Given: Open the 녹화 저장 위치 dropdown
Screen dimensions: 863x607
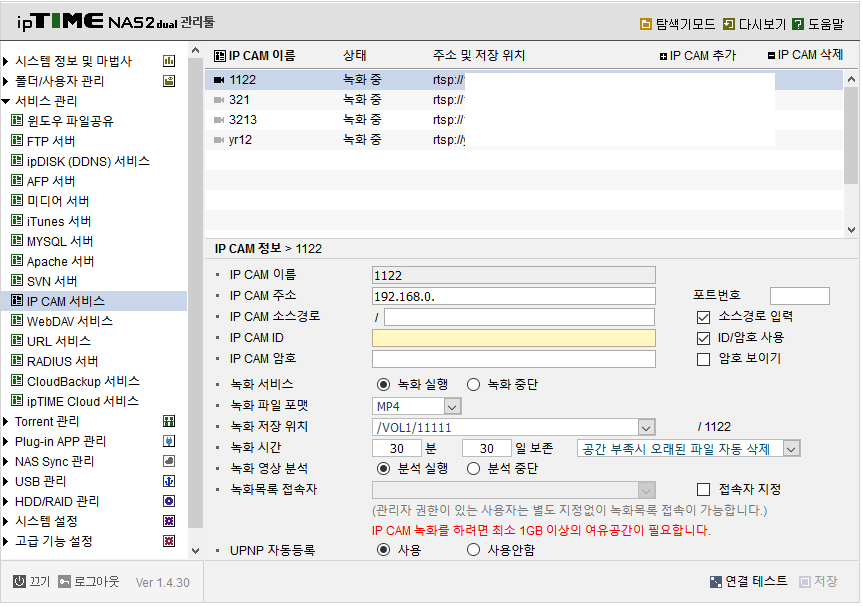Looking at the screenshot, I should (646, 427).
